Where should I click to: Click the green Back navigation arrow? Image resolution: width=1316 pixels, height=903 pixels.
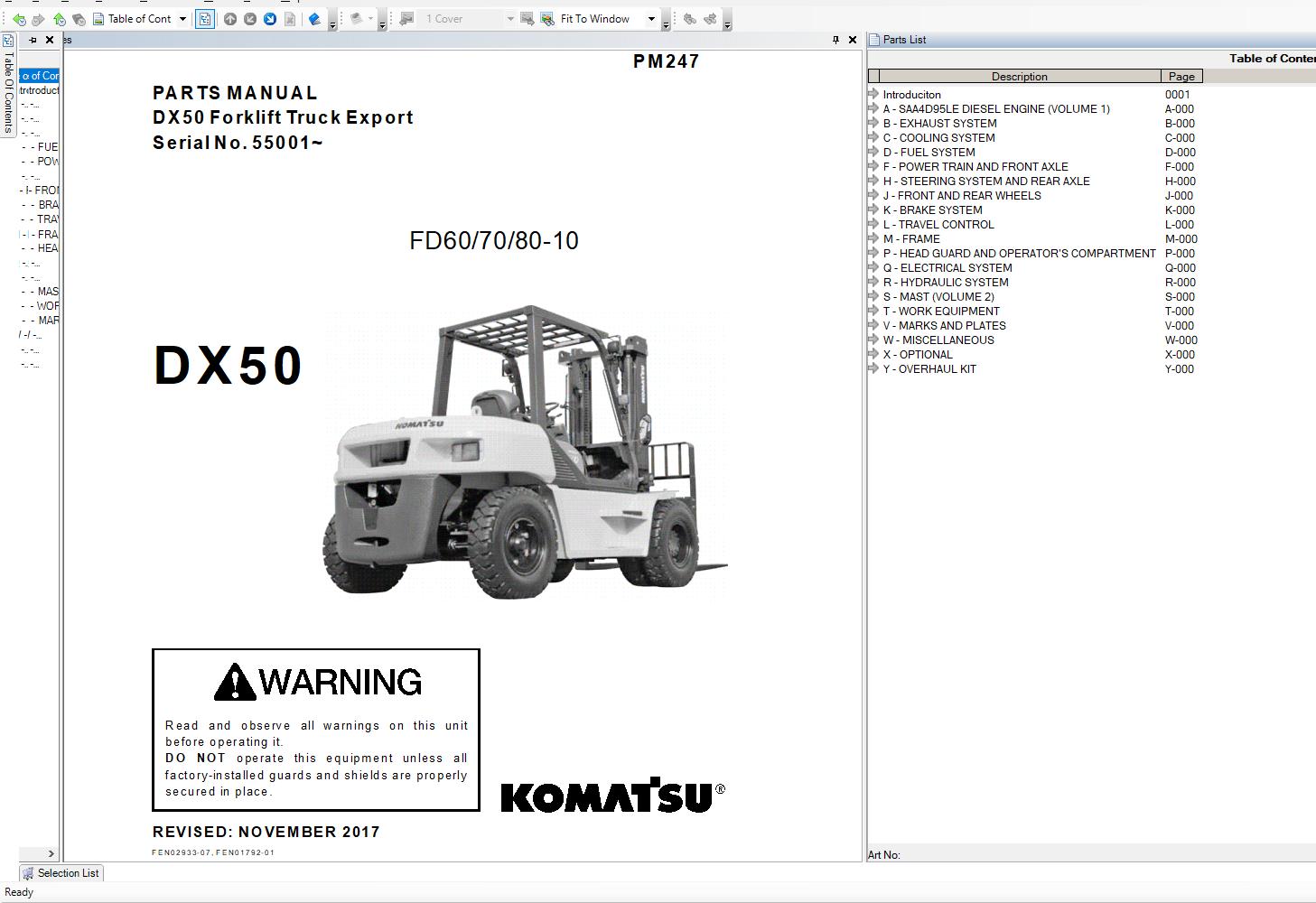20,18
